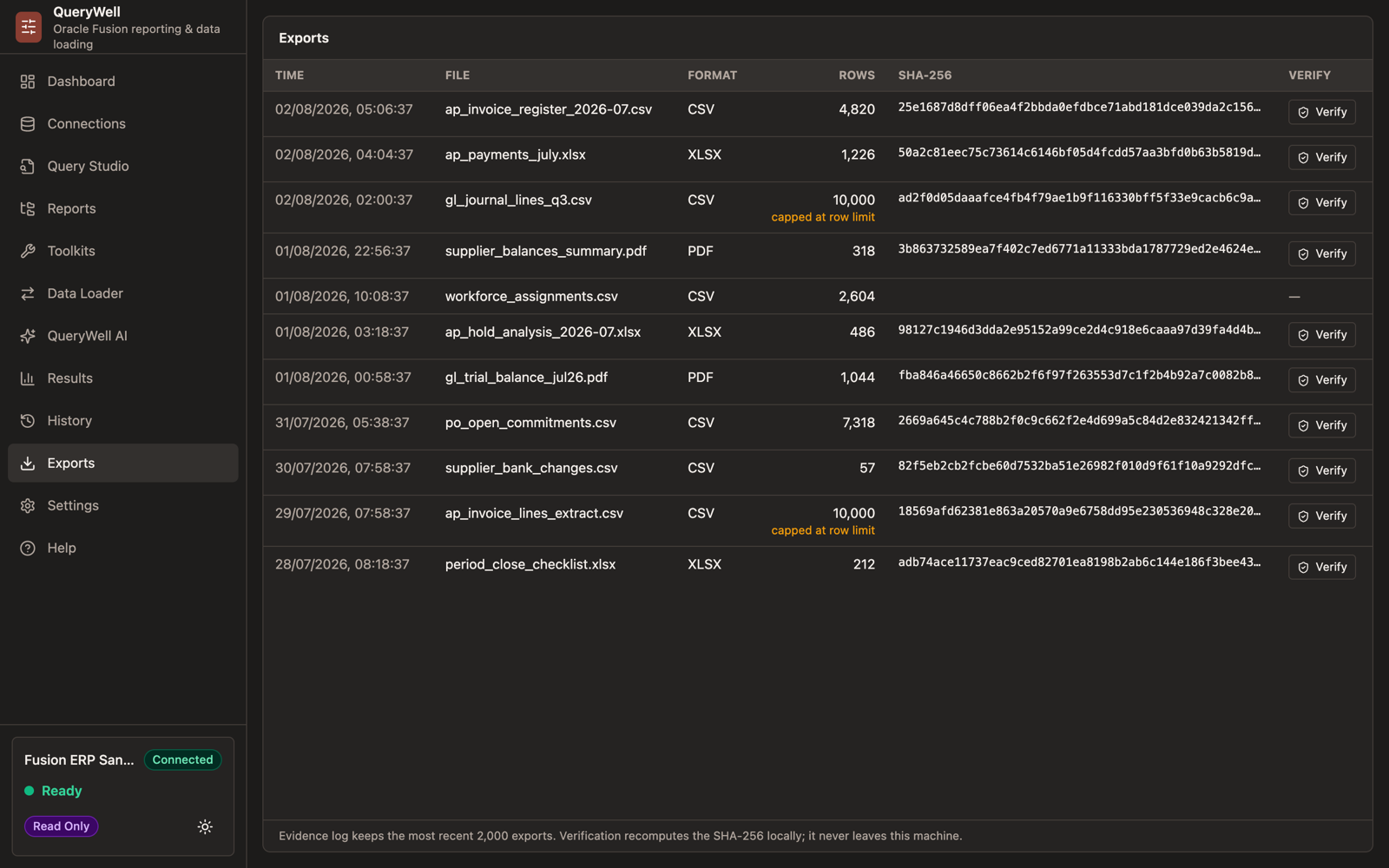Click the Exports download icon
Screen dimensions: 1389x868
pyautogui.click(x=28, y=464)
